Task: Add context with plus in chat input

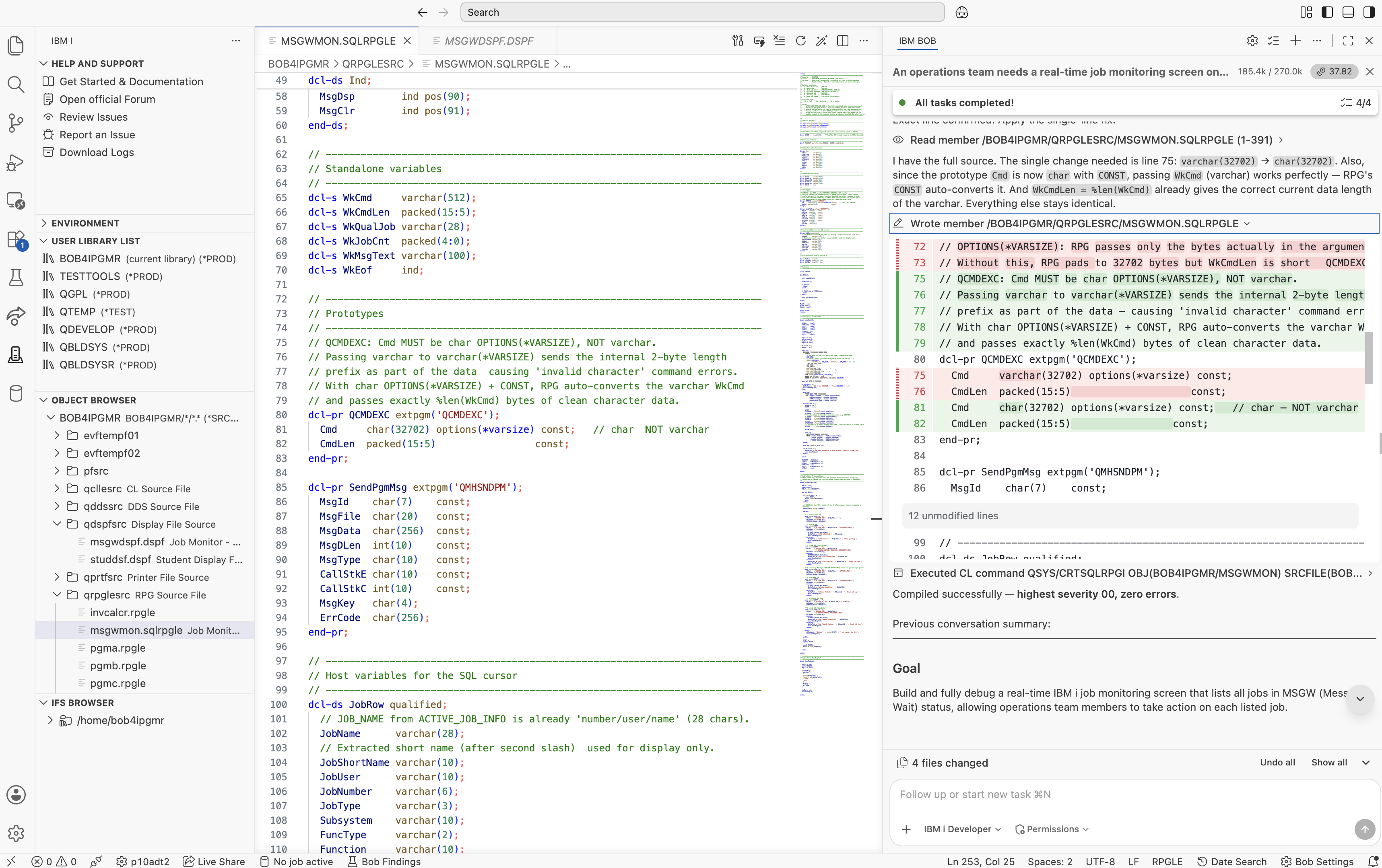Action: point(906,829)
